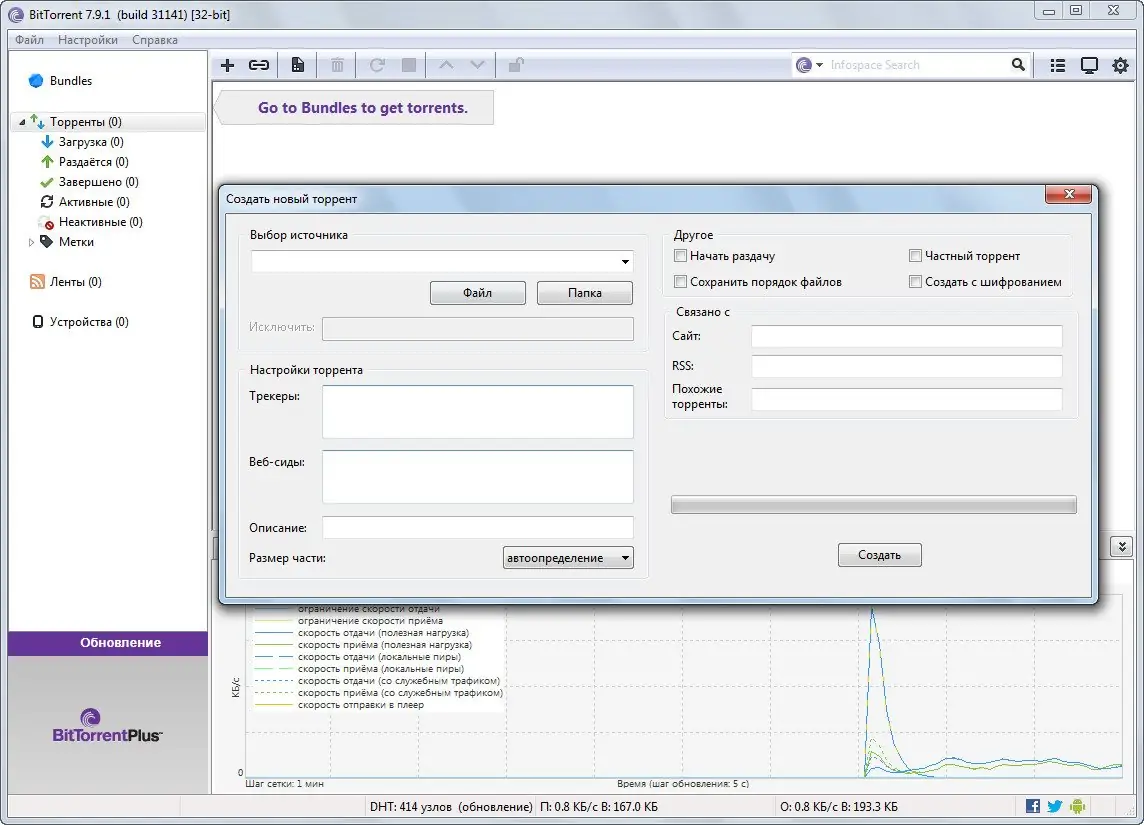Screen dimensions: 1144x825
Task: Click the Похожие торренты input field
Action: pyautogui.click(x=907, y=399)
